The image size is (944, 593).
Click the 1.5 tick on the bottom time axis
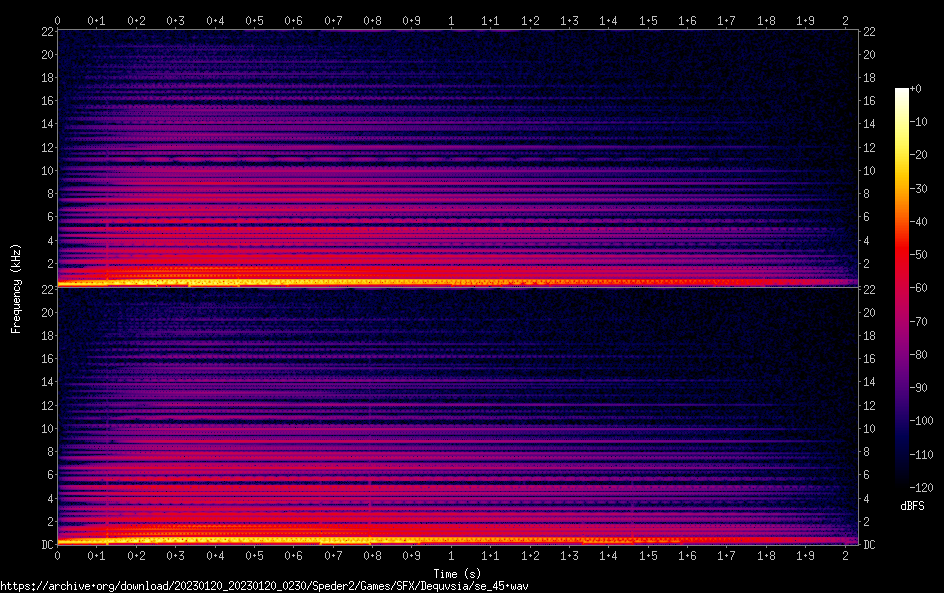648,555
